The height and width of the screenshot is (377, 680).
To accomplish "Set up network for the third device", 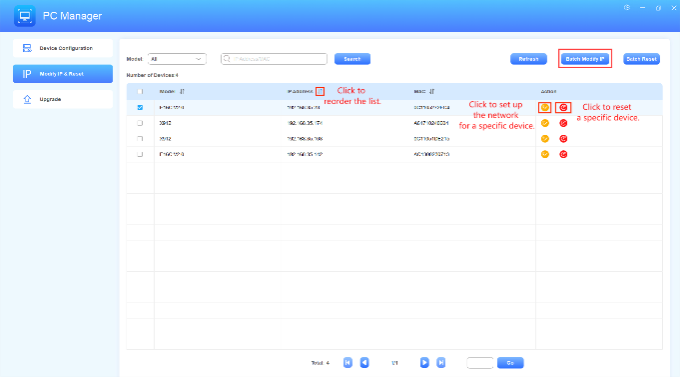I will pyautogui.click(x=545, y=139).
